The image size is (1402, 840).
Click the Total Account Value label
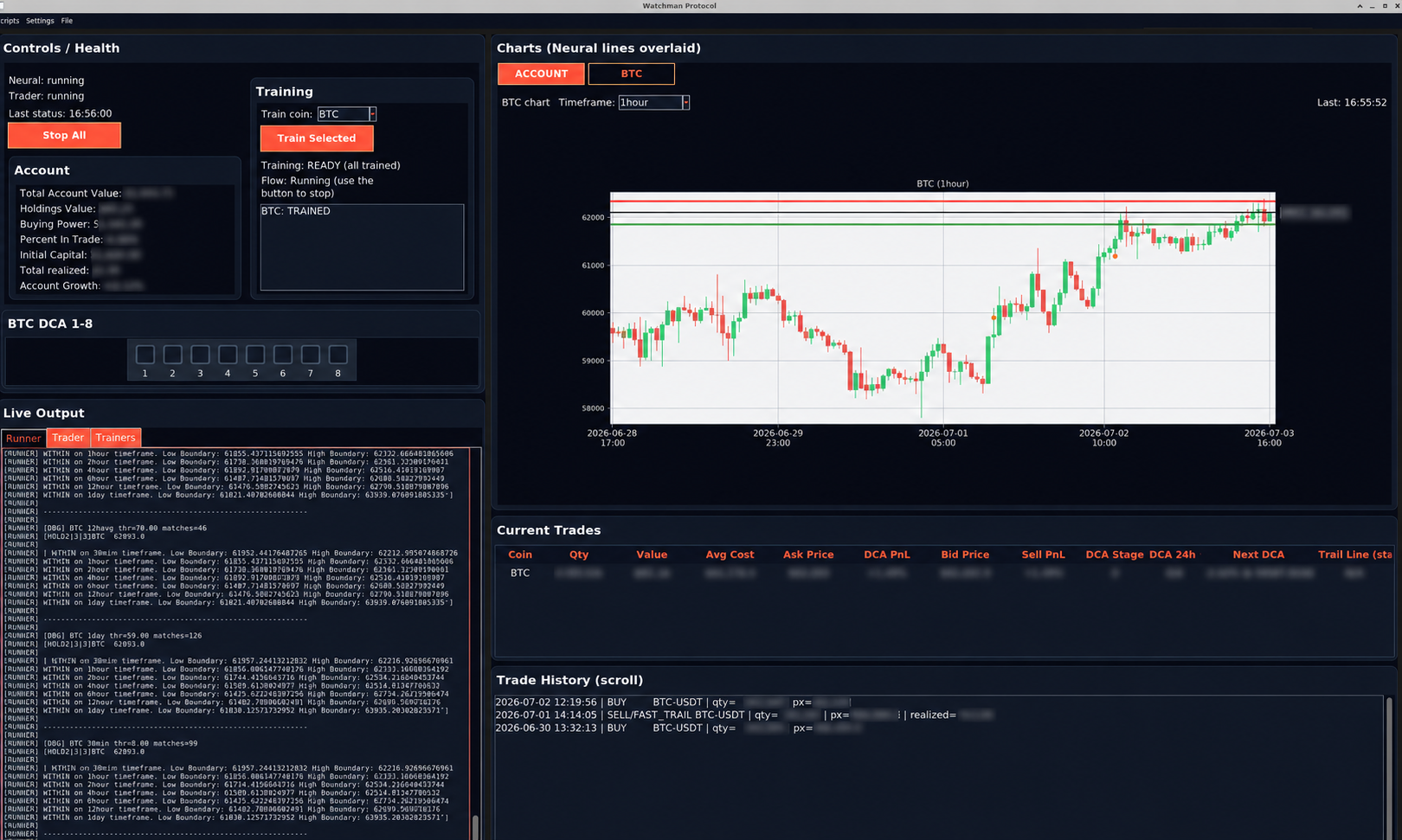tap(70, 194)
